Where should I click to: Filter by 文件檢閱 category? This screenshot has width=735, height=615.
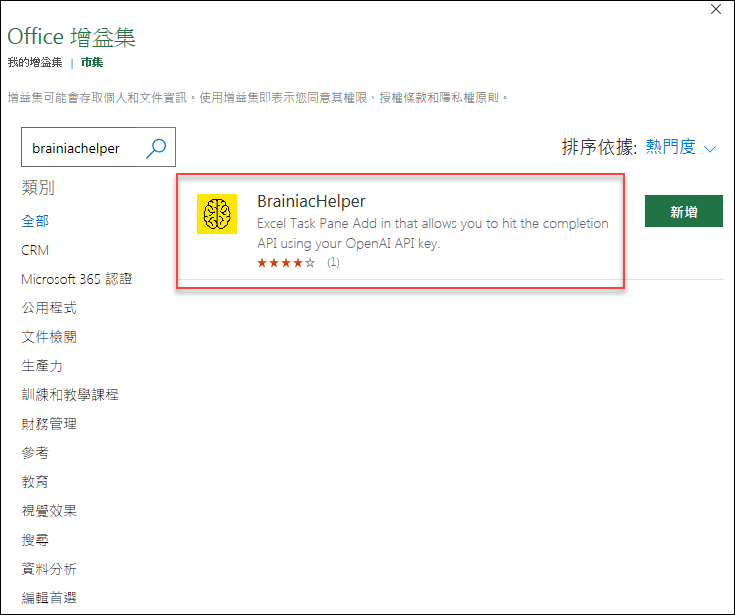49,337
